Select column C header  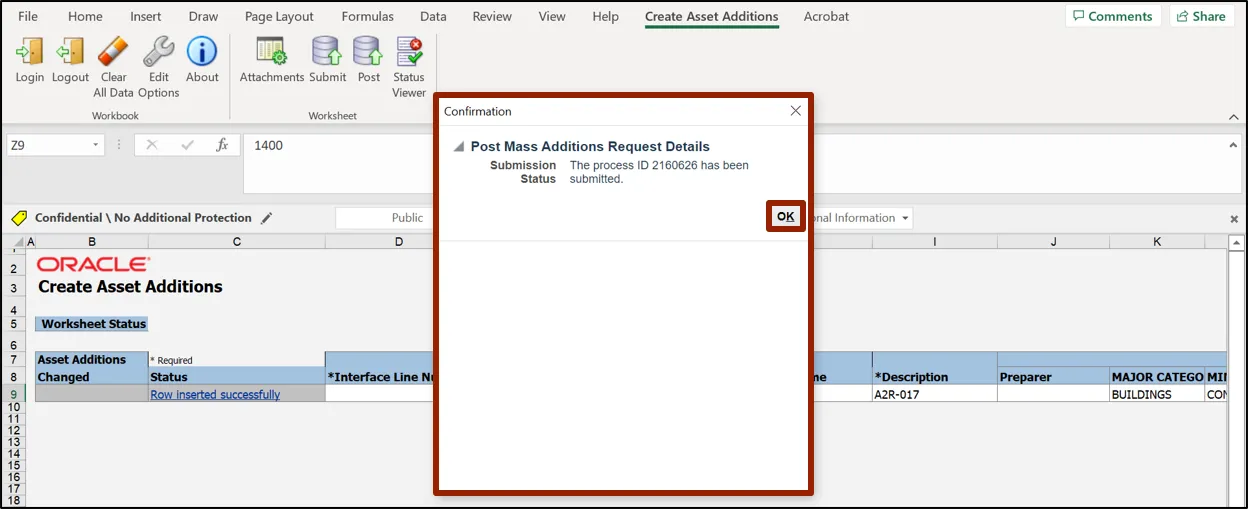tap(237, 242)
